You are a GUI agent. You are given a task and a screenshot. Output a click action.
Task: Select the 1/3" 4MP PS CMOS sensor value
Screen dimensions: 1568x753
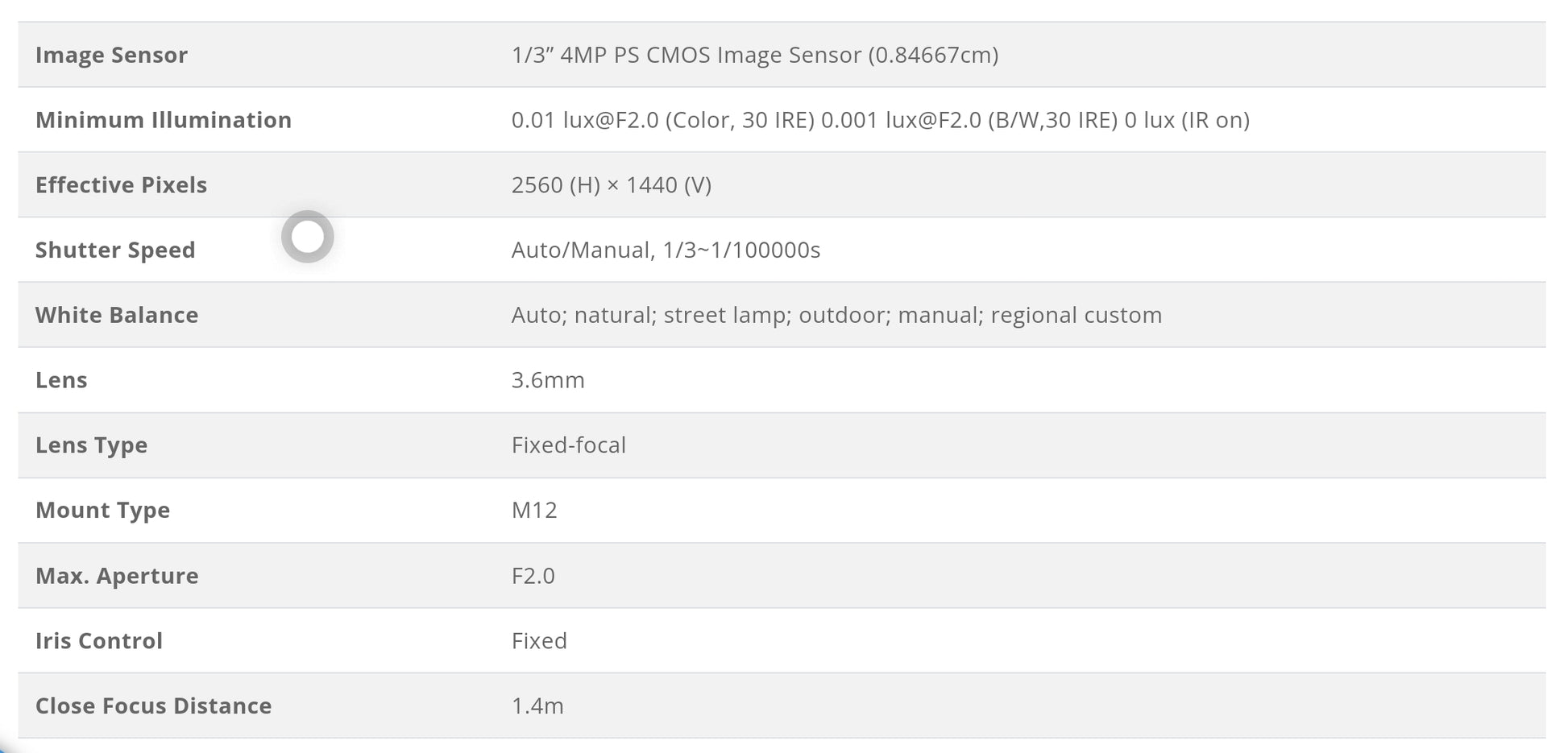(x=755, y=55)
